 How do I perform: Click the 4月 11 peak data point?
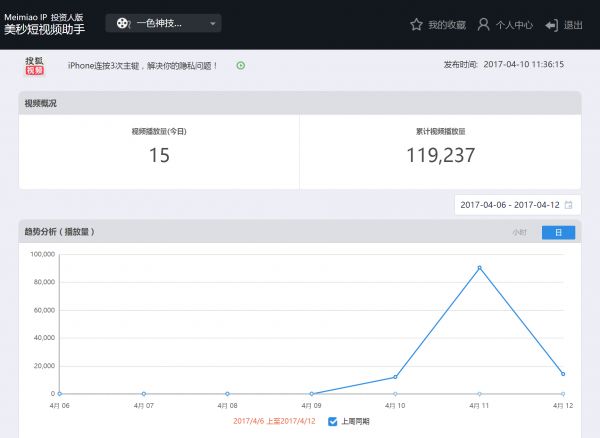coord(480,268)
